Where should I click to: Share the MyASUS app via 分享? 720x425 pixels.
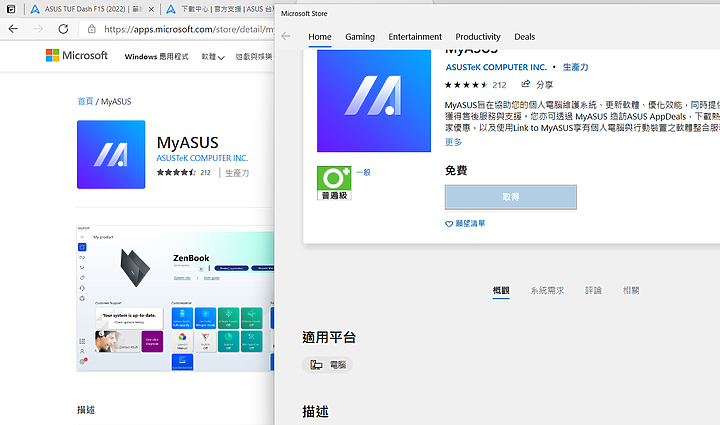537,84
